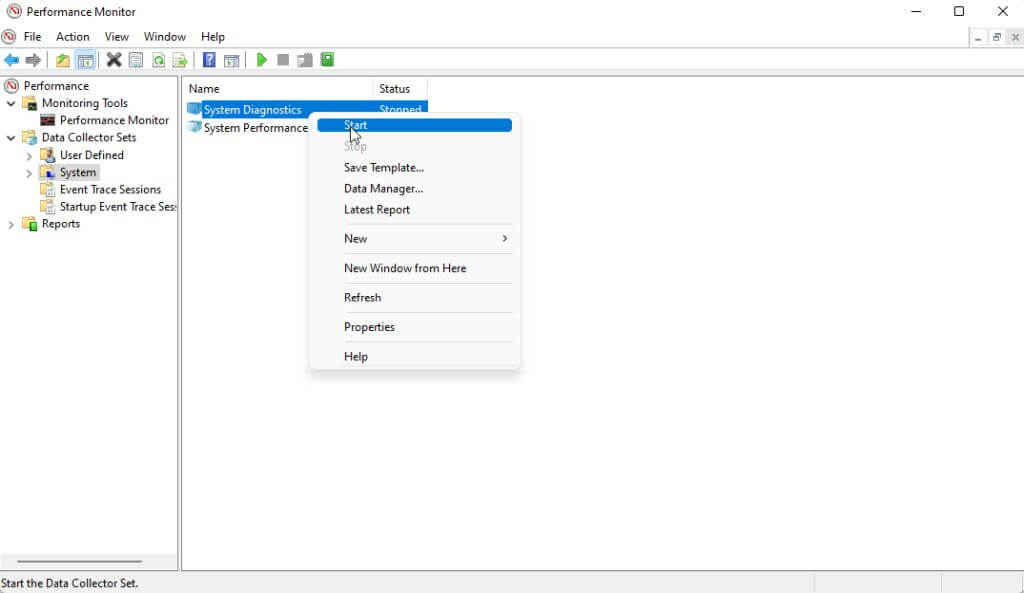
Task: Click the Performance Monitor icon in menu bar
Action: (x=8, y=37)
